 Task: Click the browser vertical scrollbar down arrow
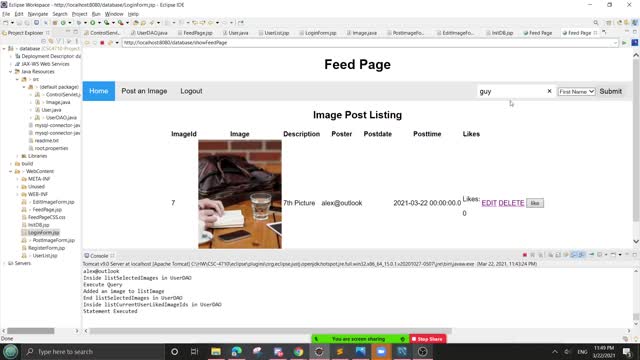pos(636,241)
